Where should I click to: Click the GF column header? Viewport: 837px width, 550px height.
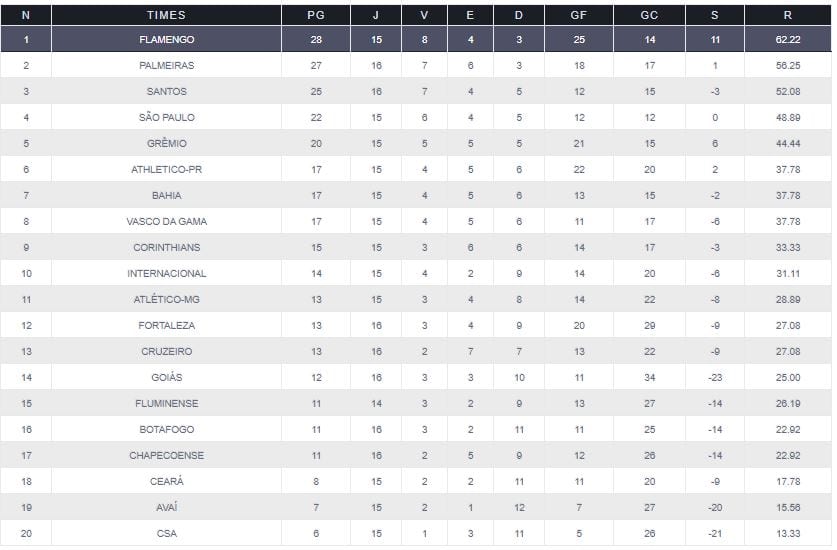pos(578,15)
